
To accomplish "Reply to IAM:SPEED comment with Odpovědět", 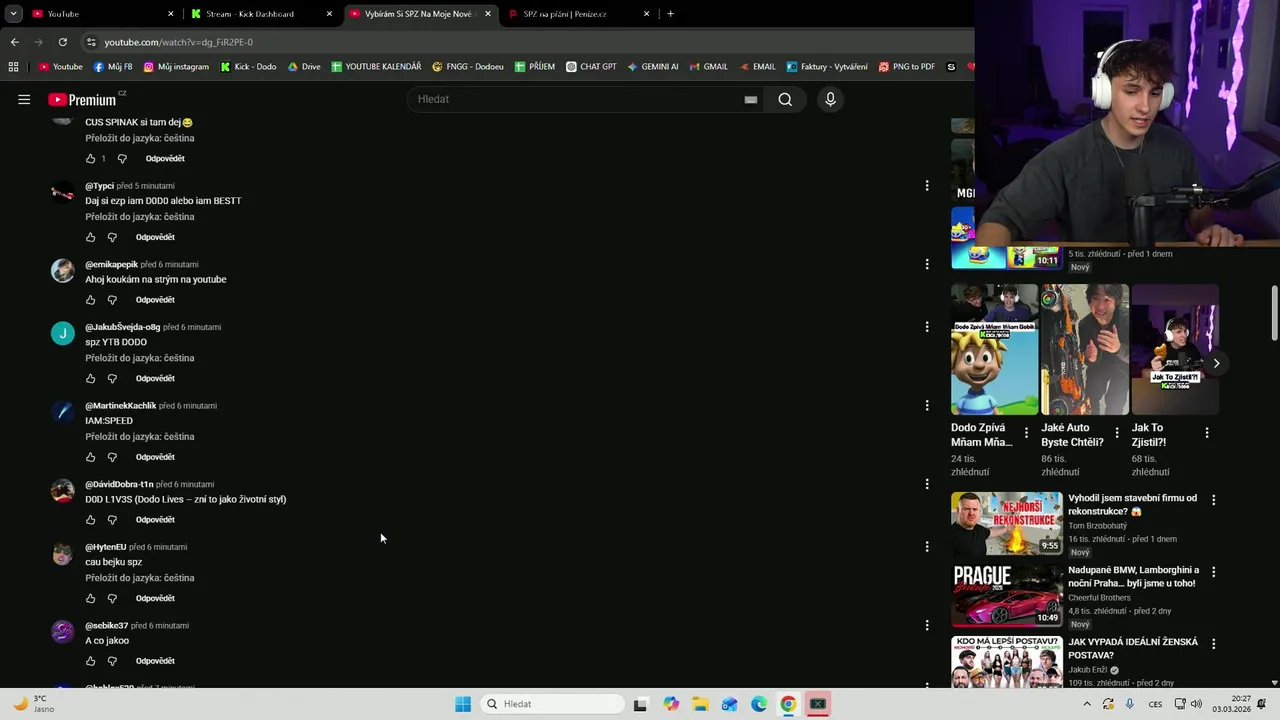I will (155, 457).
